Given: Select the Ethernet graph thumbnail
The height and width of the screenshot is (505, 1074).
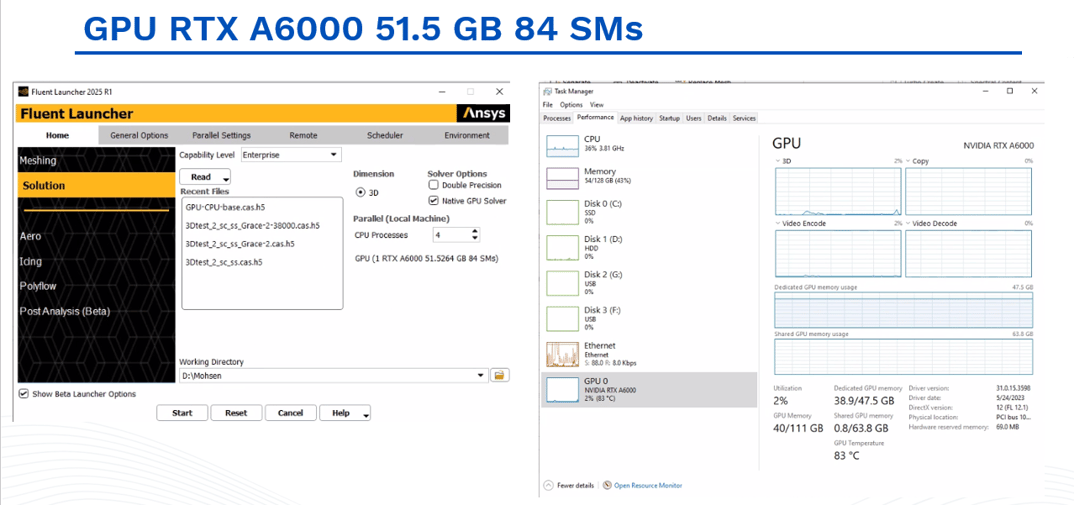Looking at the screenshot, I should [561, 353].
